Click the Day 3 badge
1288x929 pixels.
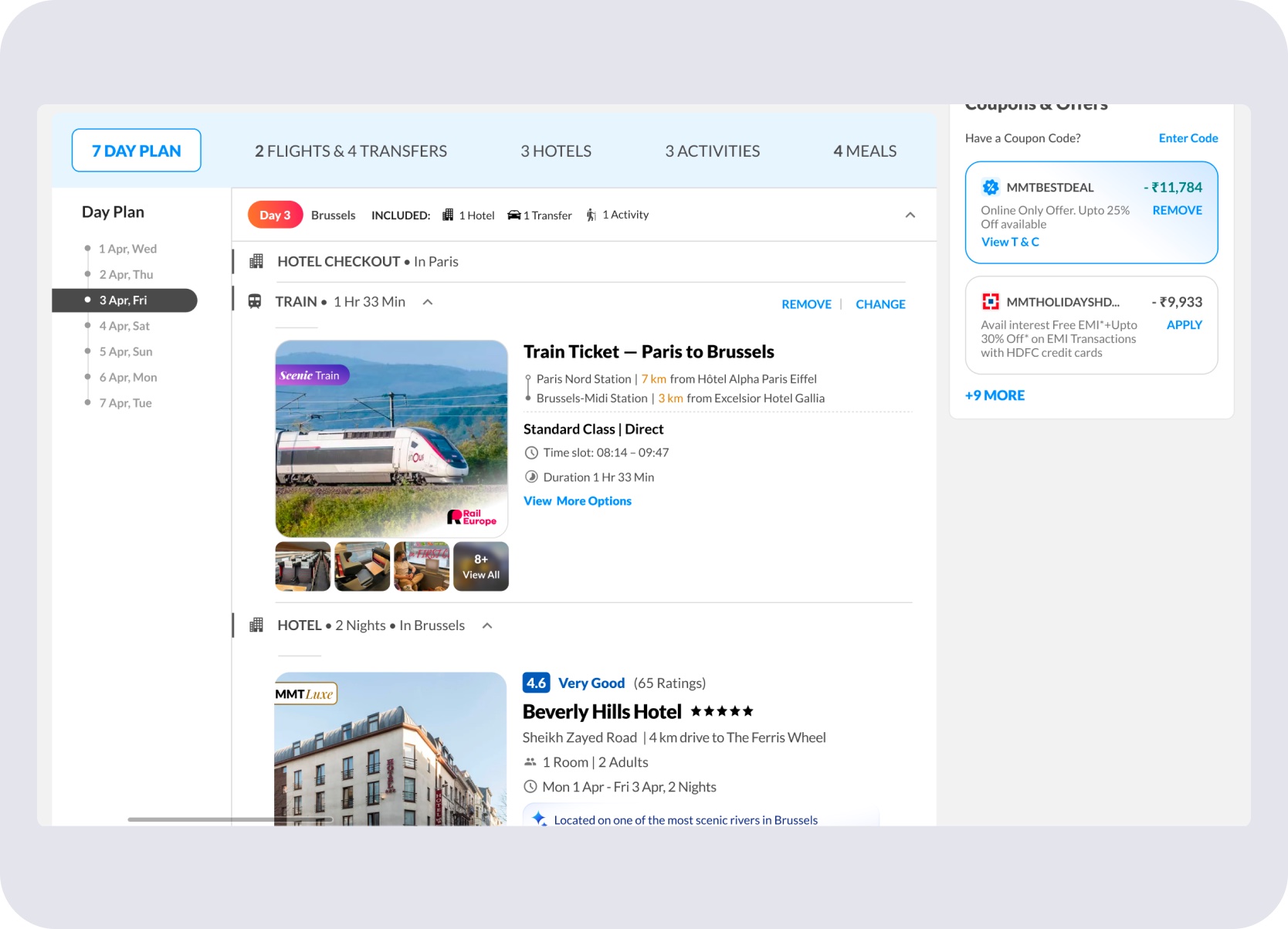275,215
